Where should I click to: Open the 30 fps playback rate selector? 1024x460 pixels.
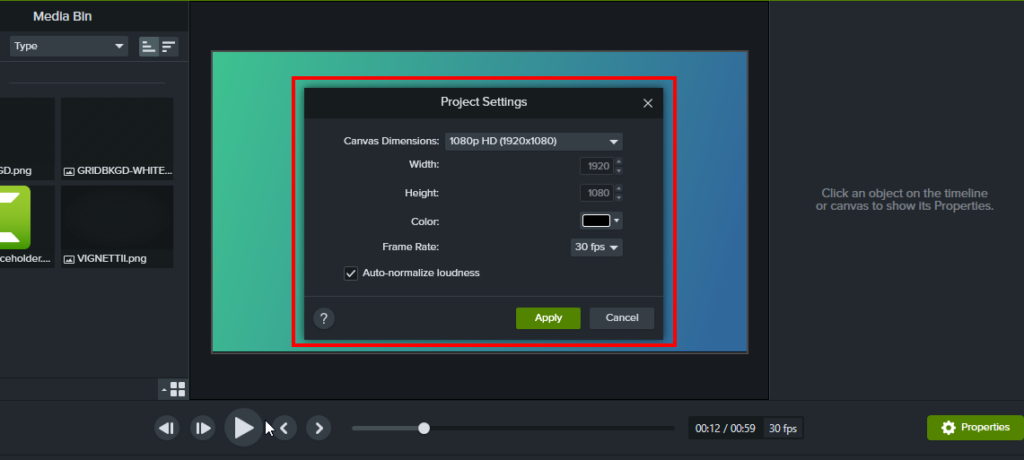(782, 429)
